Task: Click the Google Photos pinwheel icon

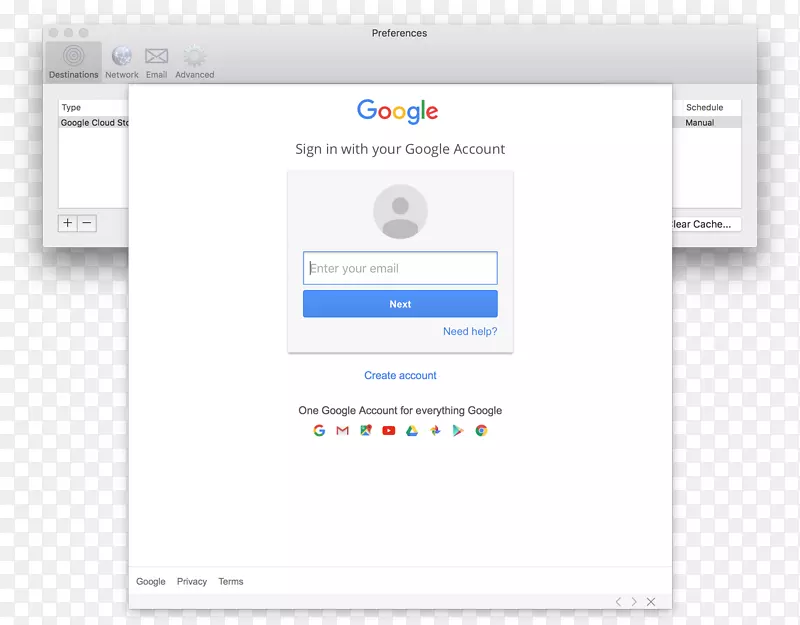Action: point(435,431)
